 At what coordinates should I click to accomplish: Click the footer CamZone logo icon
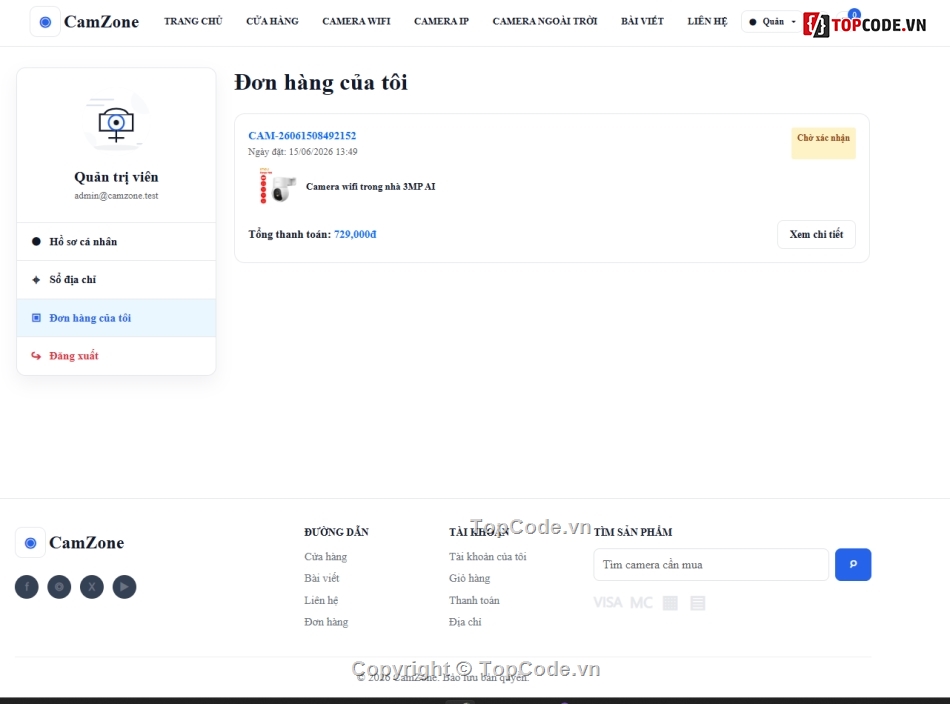click(x=30, y=543)
